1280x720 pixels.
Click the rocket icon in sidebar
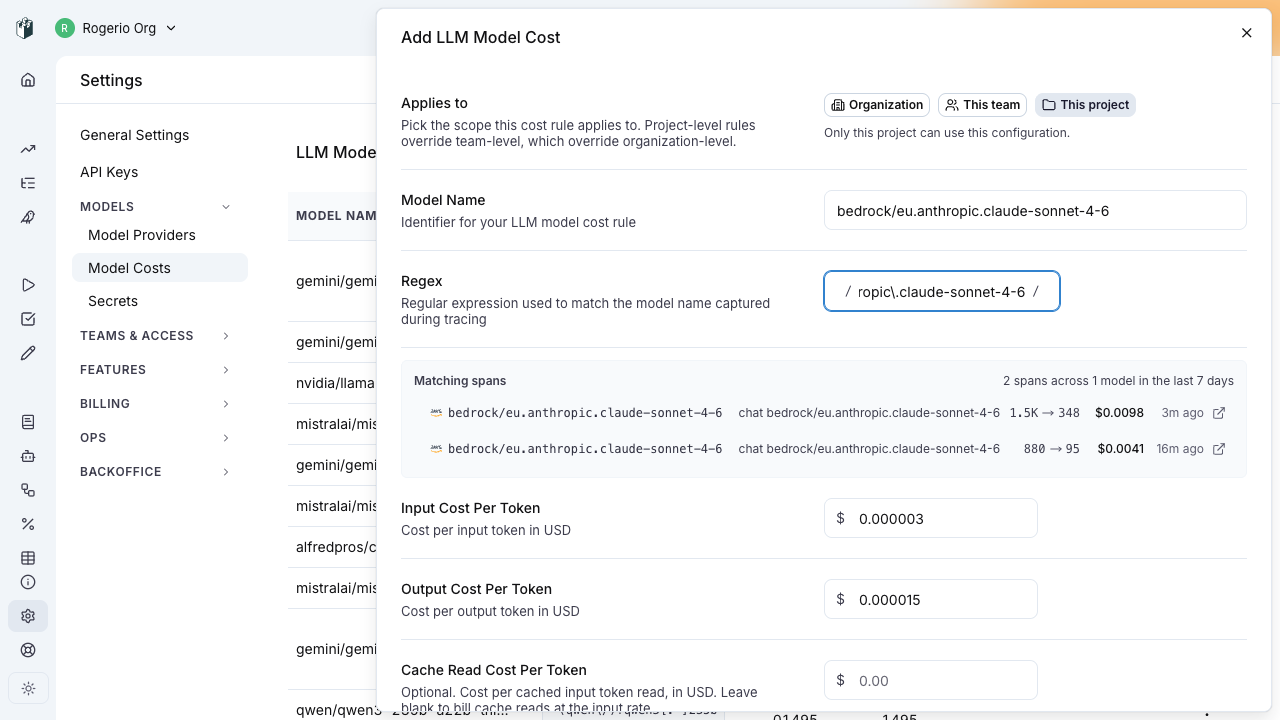[x=28, y=217]
